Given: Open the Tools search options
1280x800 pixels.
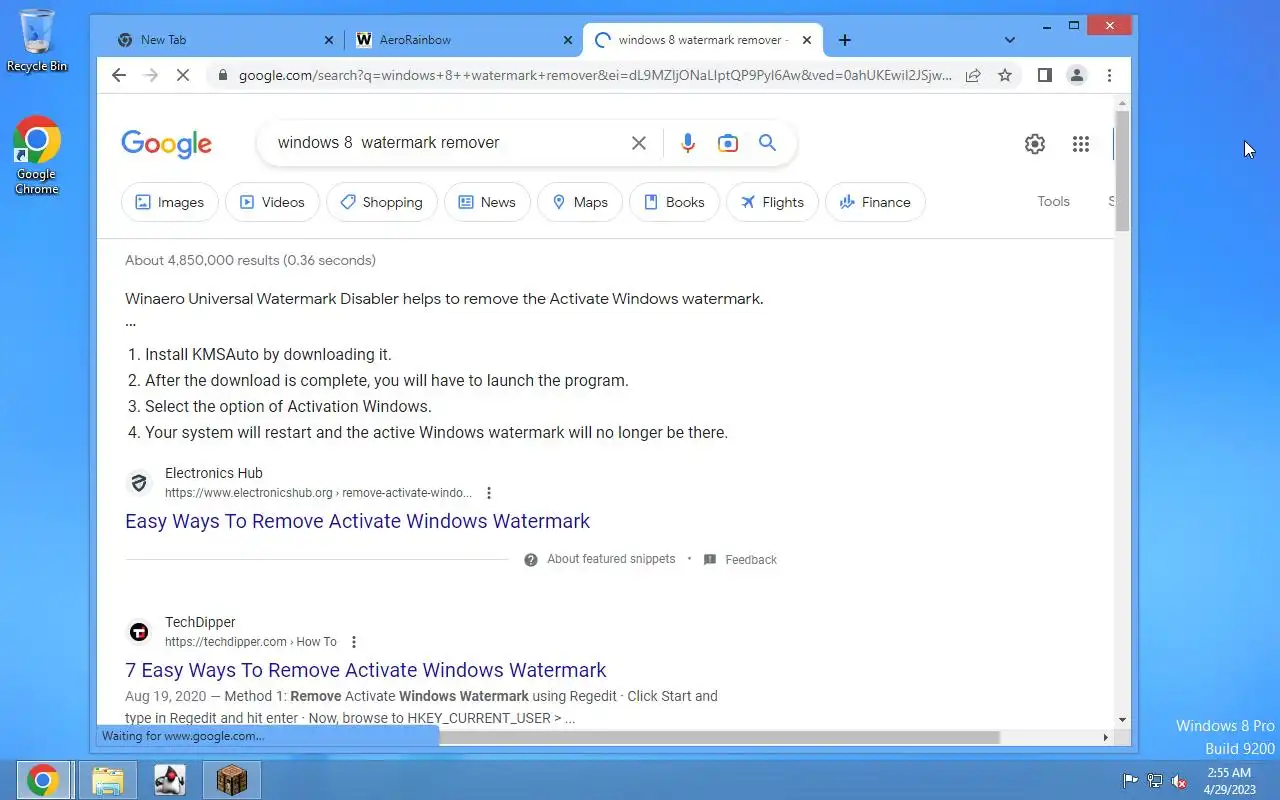Looking at the screenshot, I should pos(1053,201).
